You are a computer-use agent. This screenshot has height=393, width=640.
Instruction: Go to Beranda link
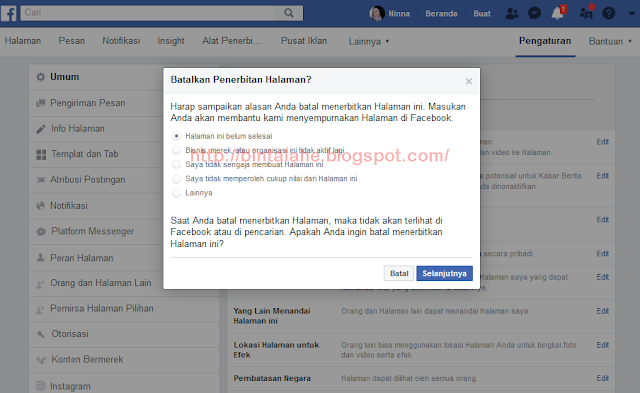click(441, 13)
